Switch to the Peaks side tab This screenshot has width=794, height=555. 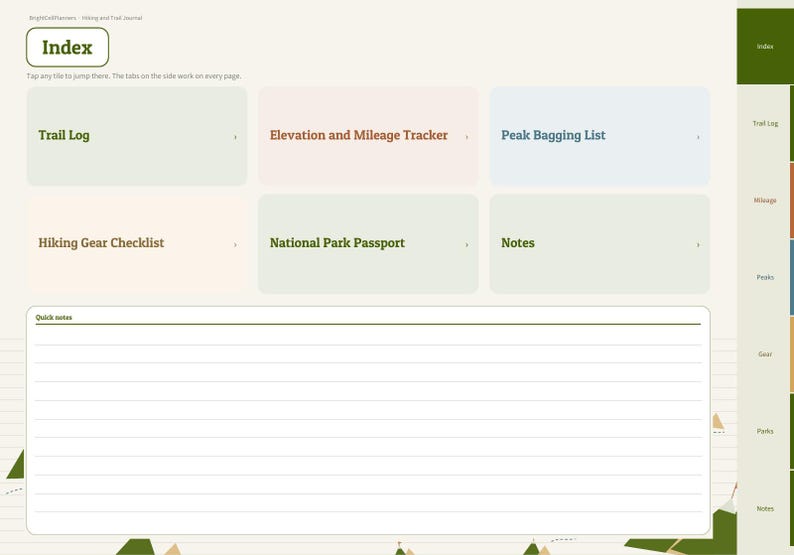pos(765,277)
